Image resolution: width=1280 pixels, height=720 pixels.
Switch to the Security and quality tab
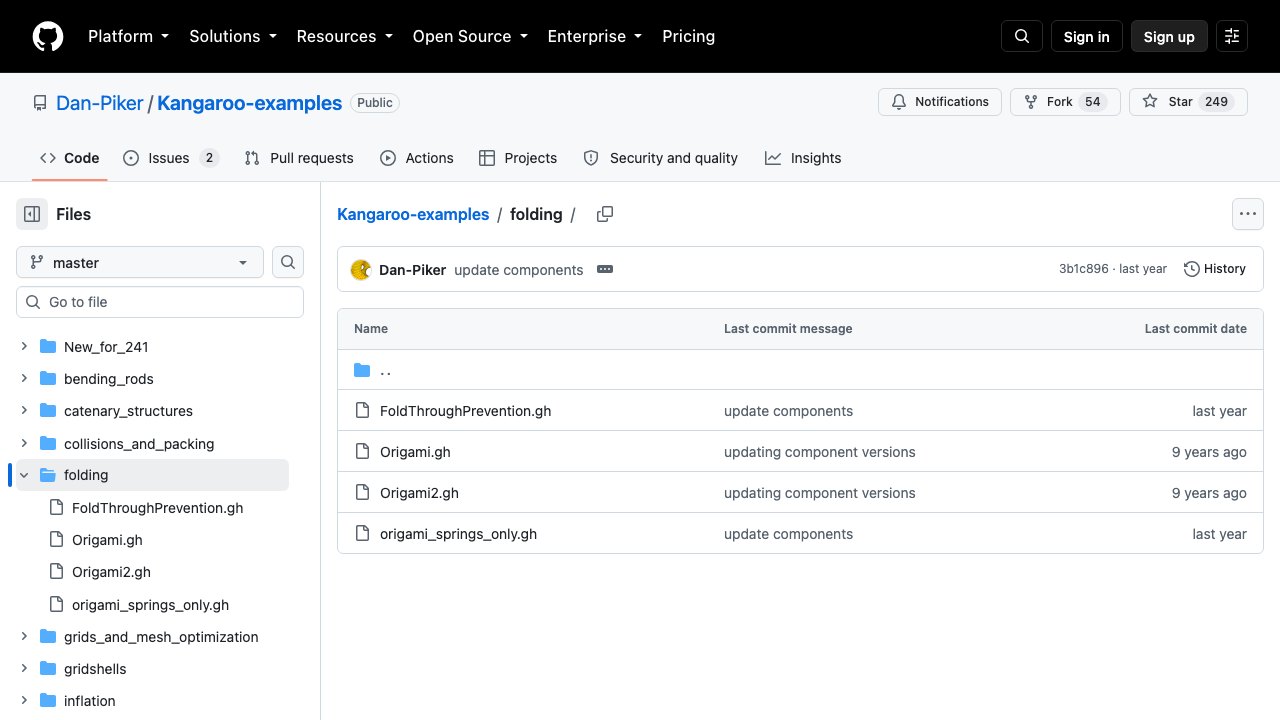(x=661, y=158)
